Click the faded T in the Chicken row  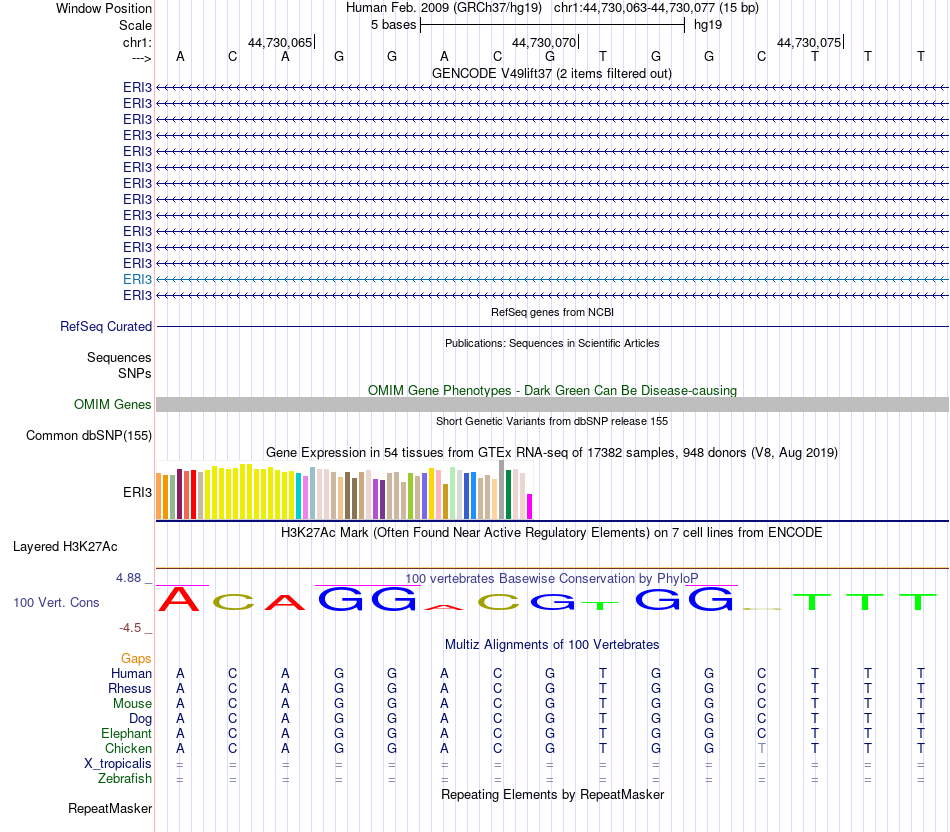(762, 749)
